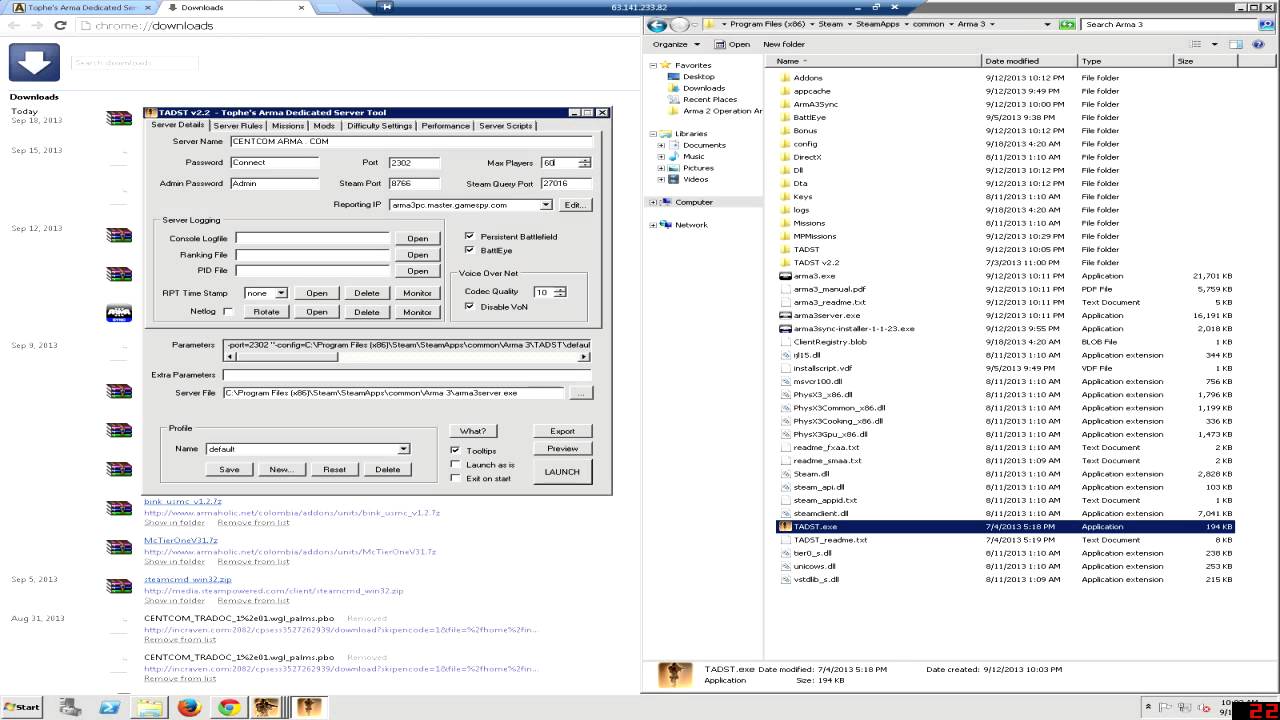This screenshot has width=1280, height=720.
Task: Open PowerShell from the taskbar
Action: (110, 707)
